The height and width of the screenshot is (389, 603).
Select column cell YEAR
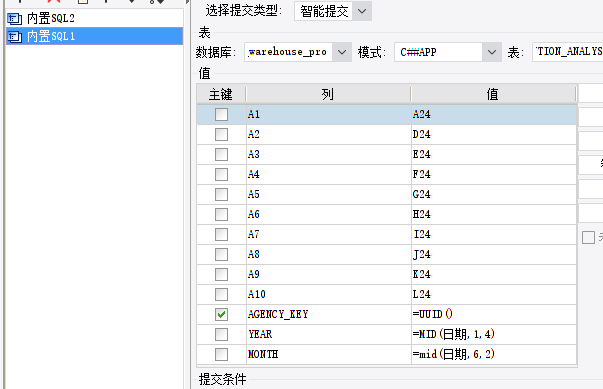pyautogui.click(x=328, y=334)
